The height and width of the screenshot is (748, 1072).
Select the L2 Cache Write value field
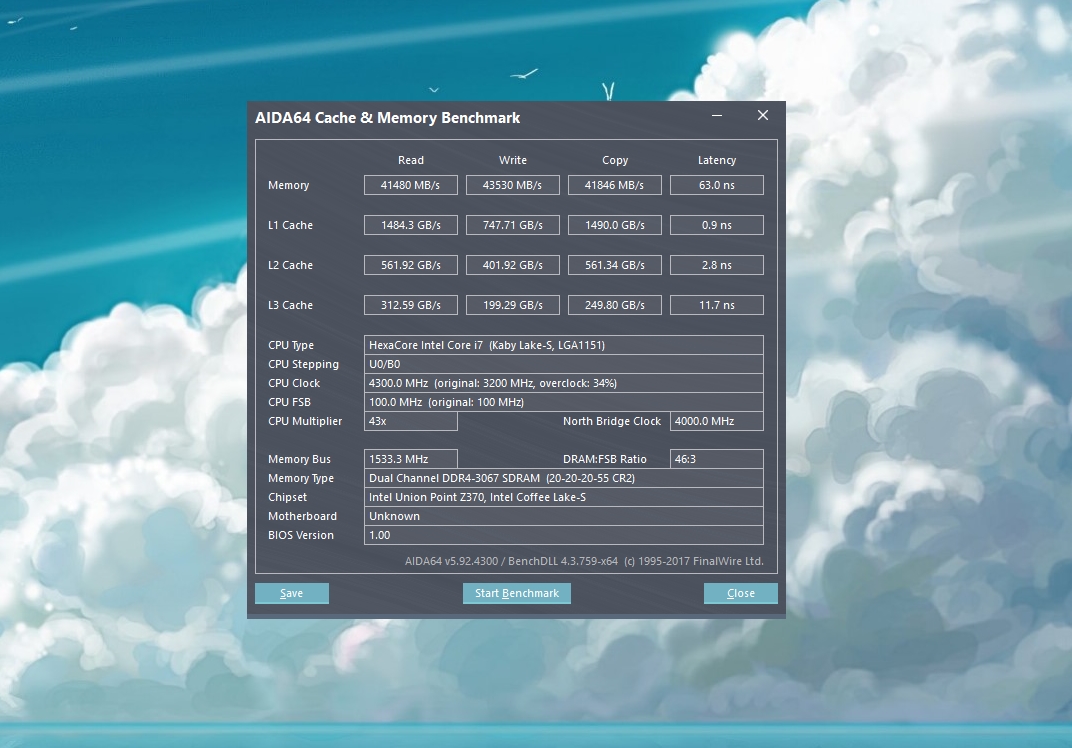pos(512,265)
